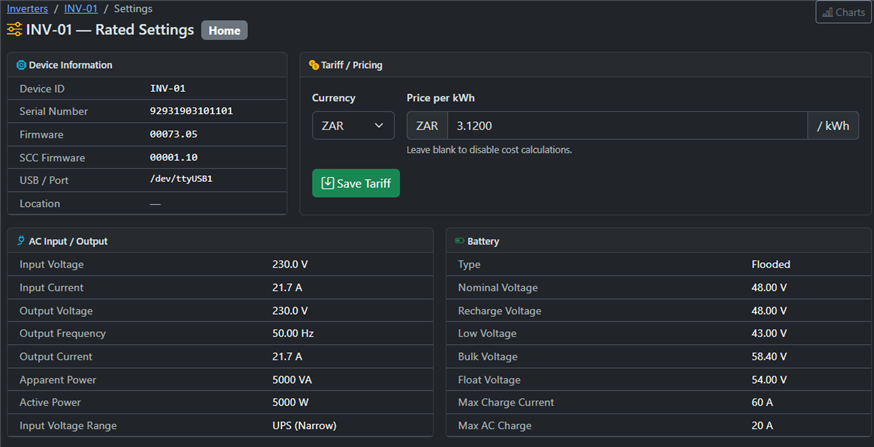Click the Device Information chip icon
874x447 pixels.
click(21, 65)
